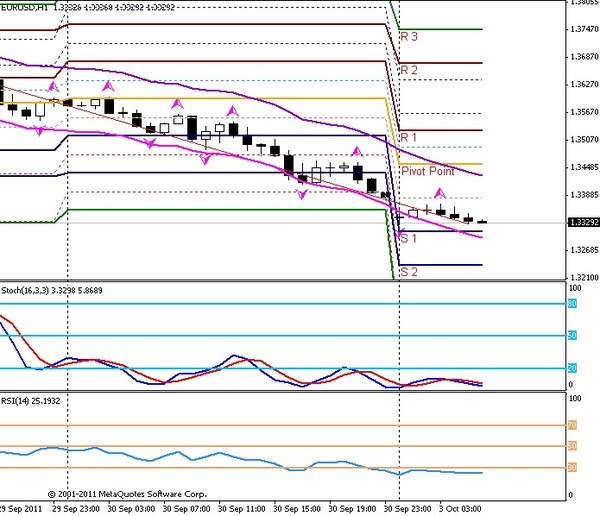Select the Pivot Point label
600x516 pixels.
427,172
